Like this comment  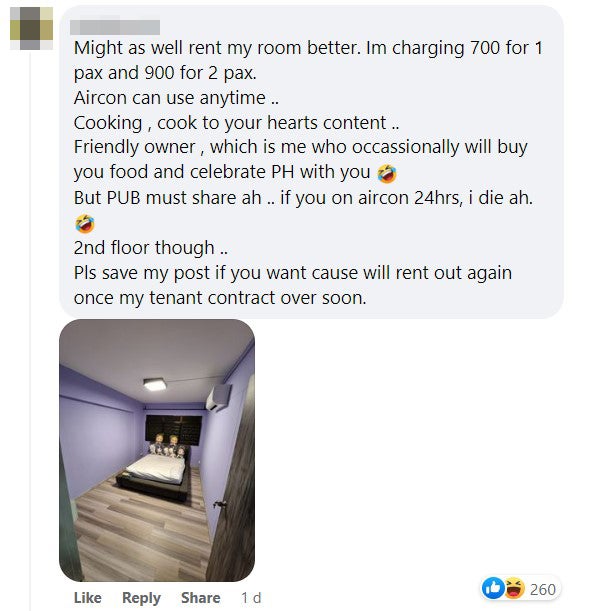click(x=88, y=597)
